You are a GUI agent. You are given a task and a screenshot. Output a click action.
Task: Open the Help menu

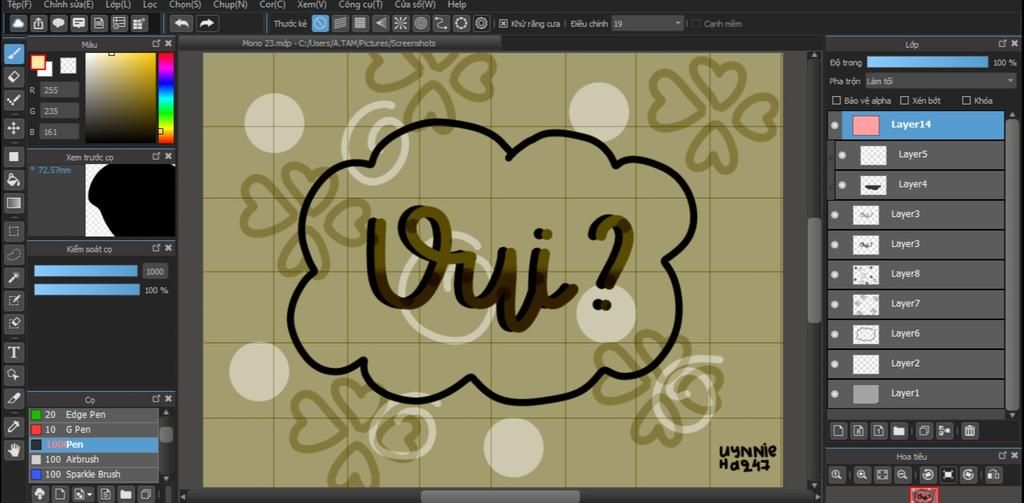(x=457, y=4)
